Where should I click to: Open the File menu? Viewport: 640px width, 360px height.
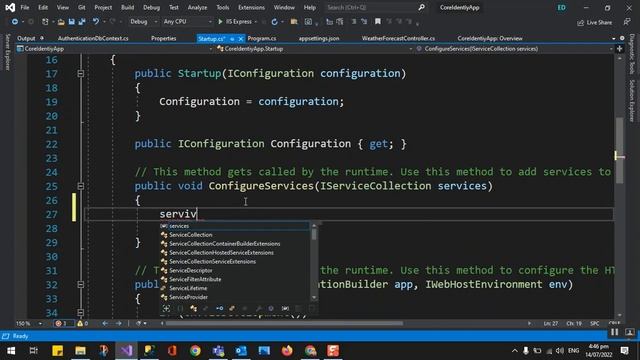(24, 7)
